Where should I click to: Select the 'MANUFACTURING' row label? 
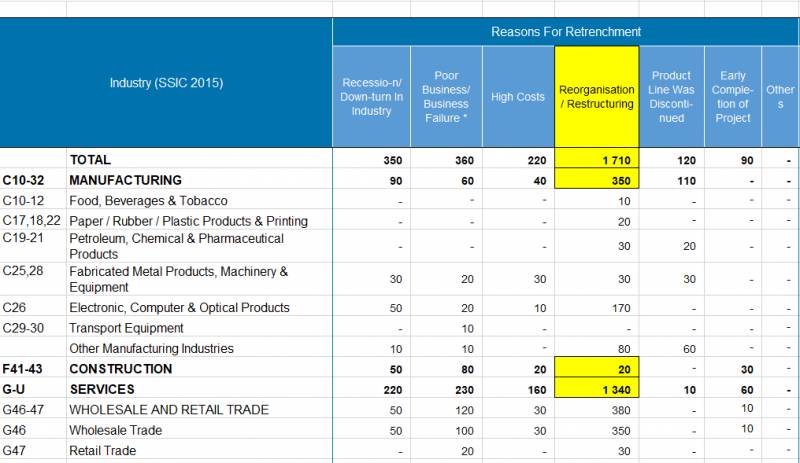coord(125,180)
